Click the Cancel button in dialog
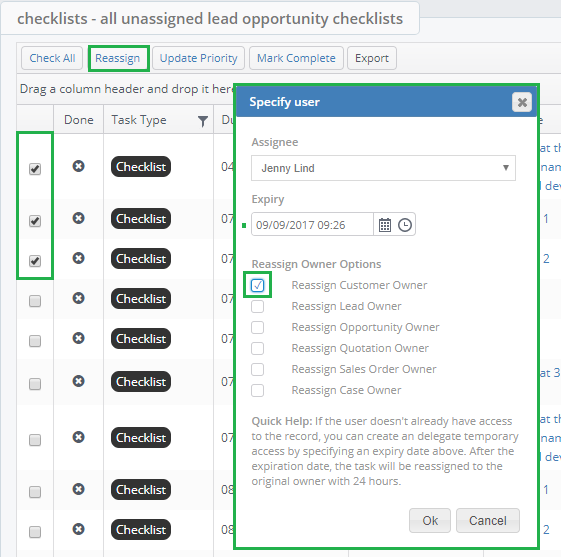 tap(488, 521)
